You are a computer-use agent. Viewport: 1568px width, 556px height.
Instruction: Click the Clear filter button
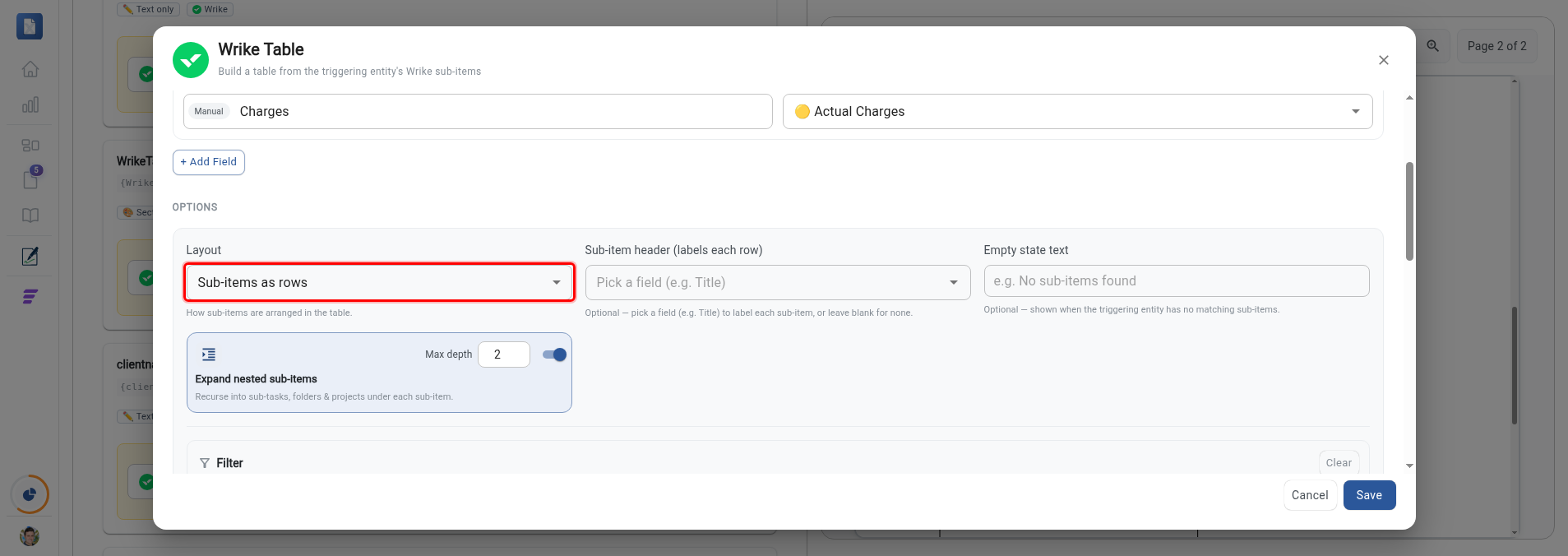1339,463
